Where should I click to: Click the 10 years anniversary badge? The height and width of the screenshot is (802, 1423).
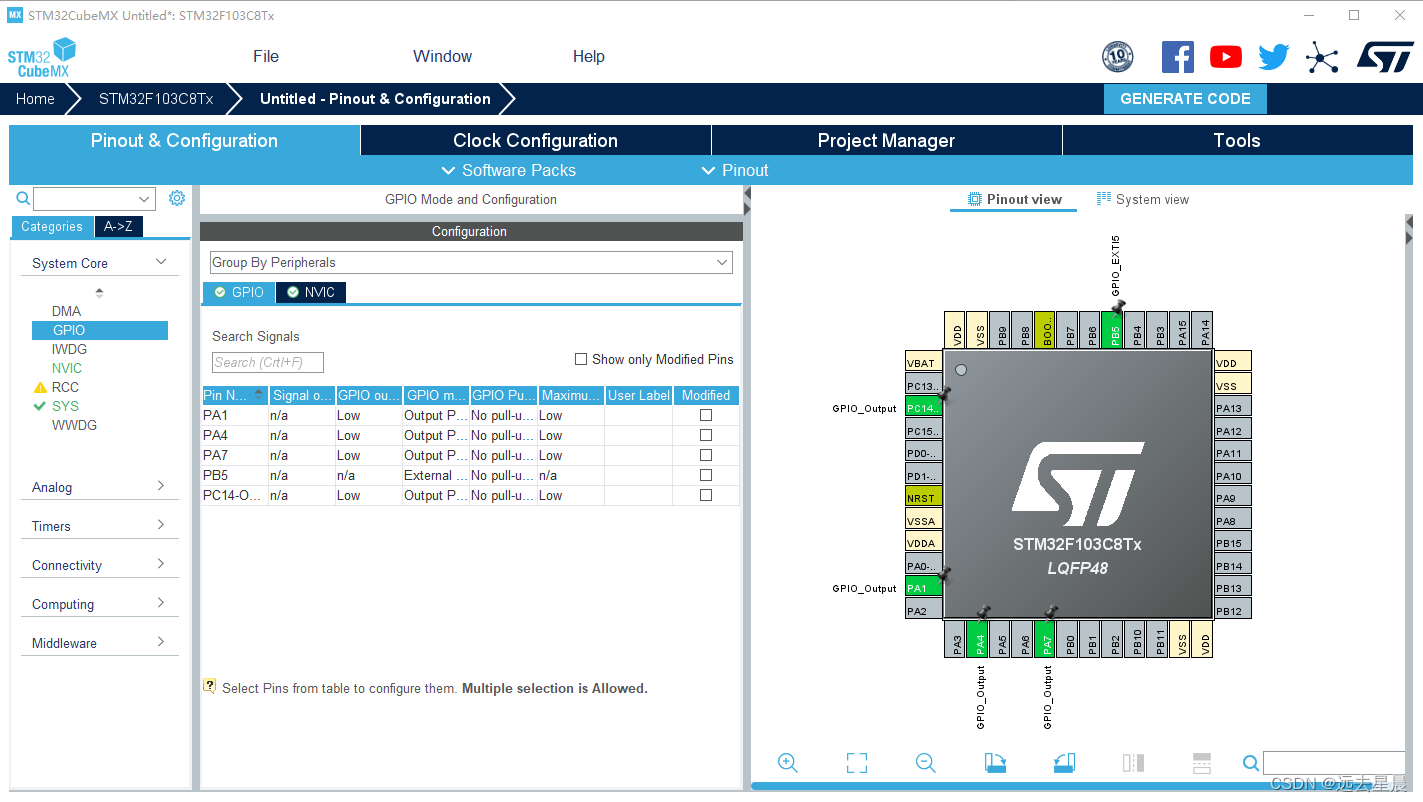1118,57
